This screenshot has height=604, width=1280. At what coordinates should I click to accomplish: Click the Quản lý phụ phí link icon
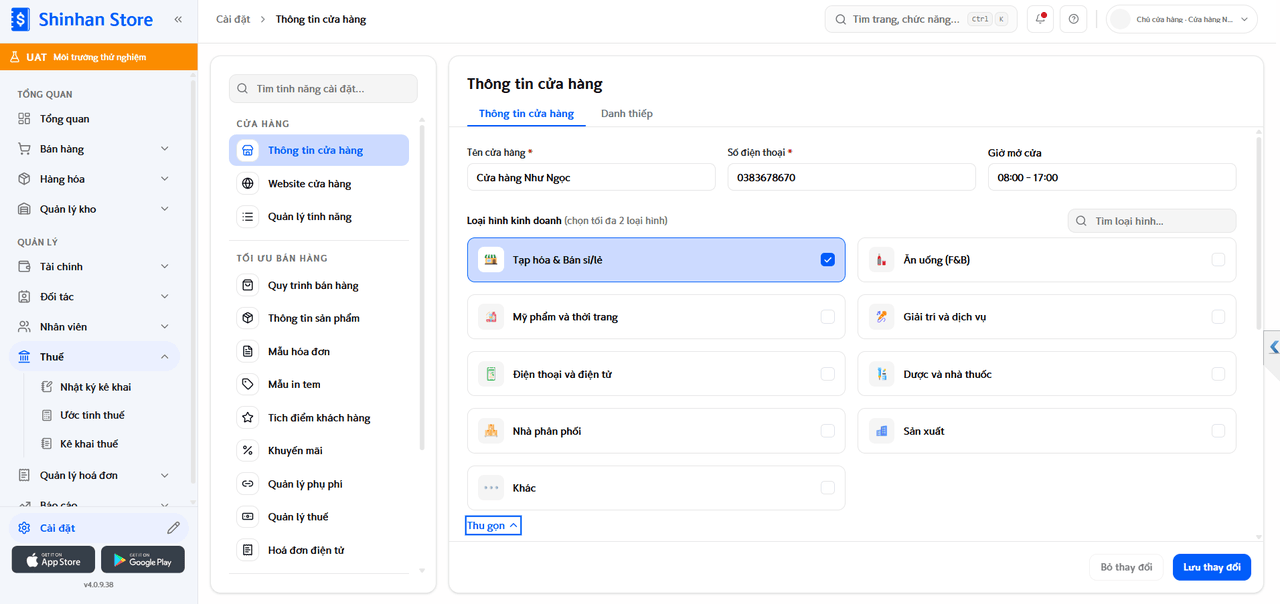point(247,484)
